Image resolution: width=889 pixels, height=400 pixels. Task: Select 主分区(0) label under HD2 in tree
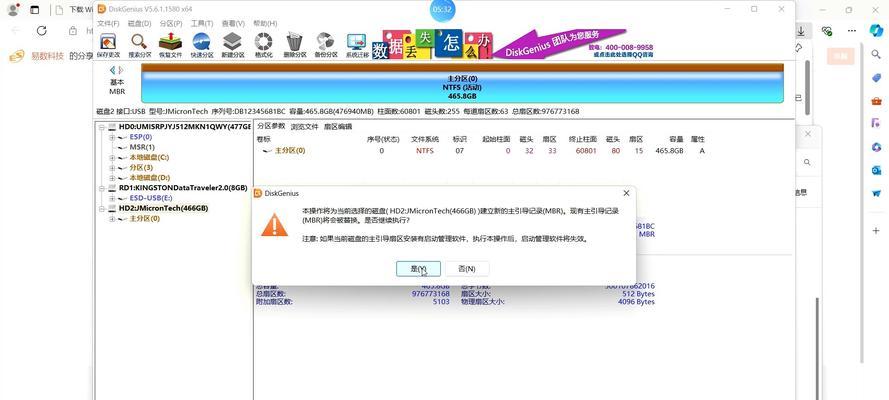(x=145, y=219)
